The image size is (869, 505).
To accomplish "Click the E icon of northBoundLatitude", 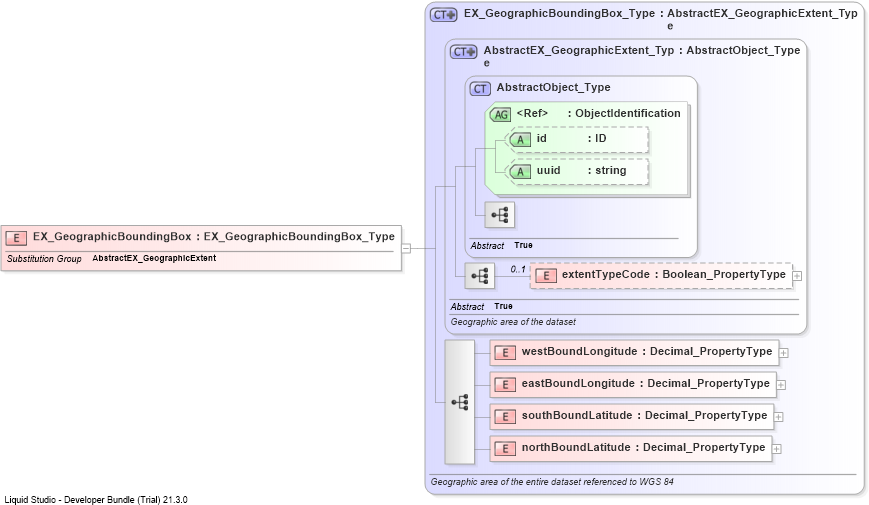I will tap(505, 448).
